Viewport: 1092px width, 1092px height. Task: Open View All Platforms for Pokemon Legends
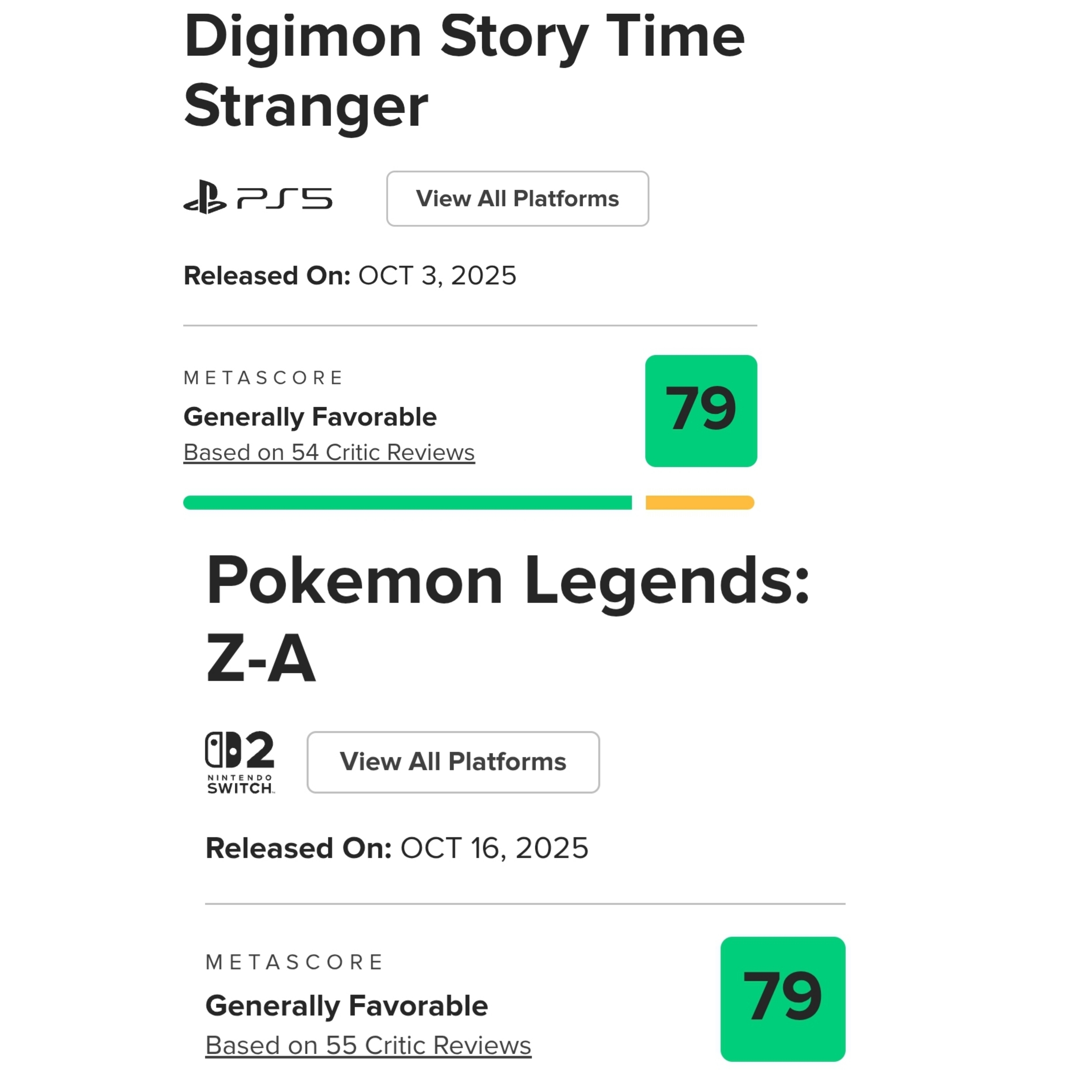(x=453, y=761)
